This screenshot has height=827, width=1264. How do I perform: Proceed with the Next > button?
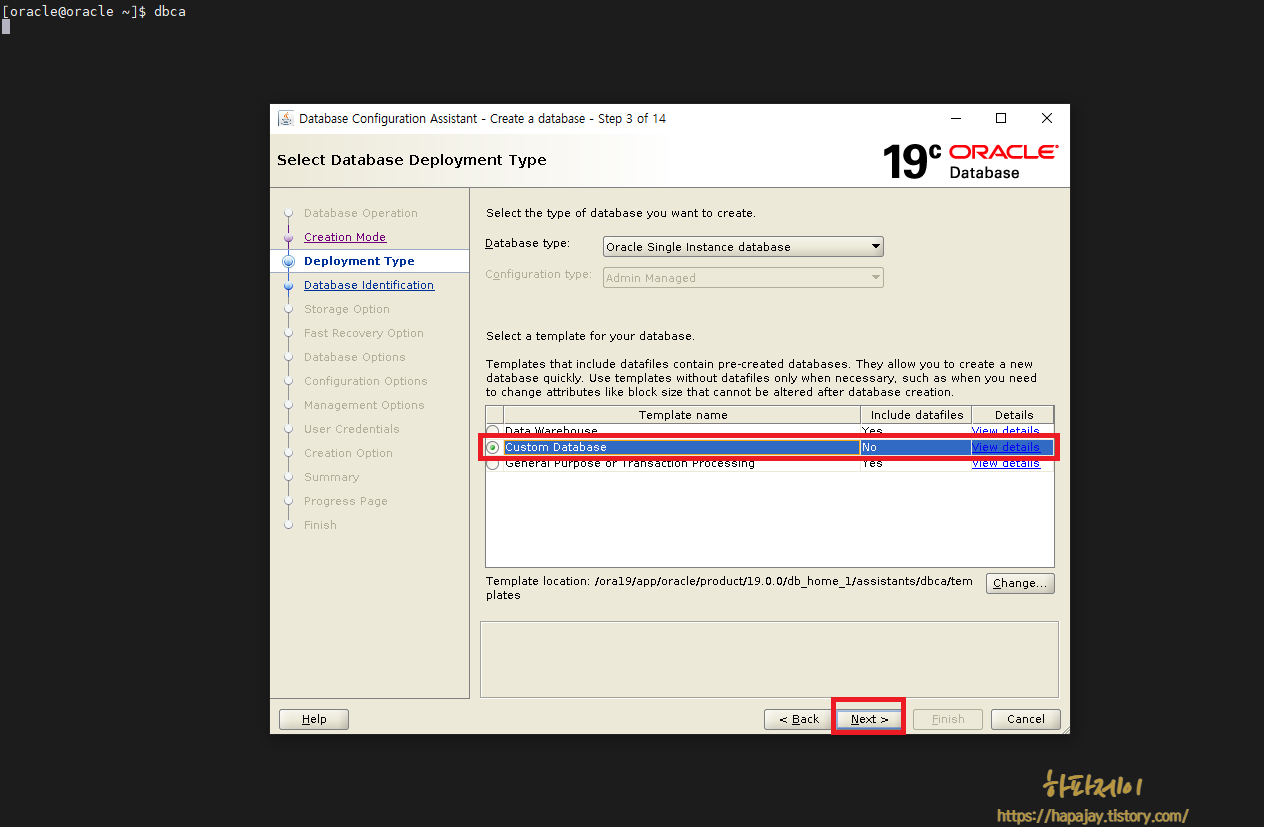coord(869,719)
